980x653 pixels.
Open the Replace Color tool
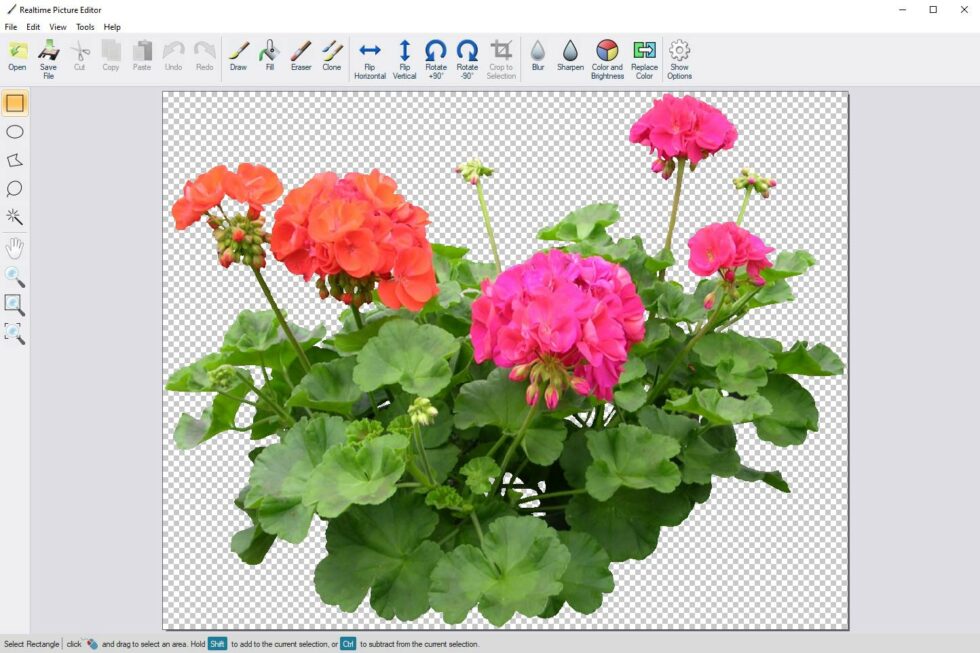point(643,57)
